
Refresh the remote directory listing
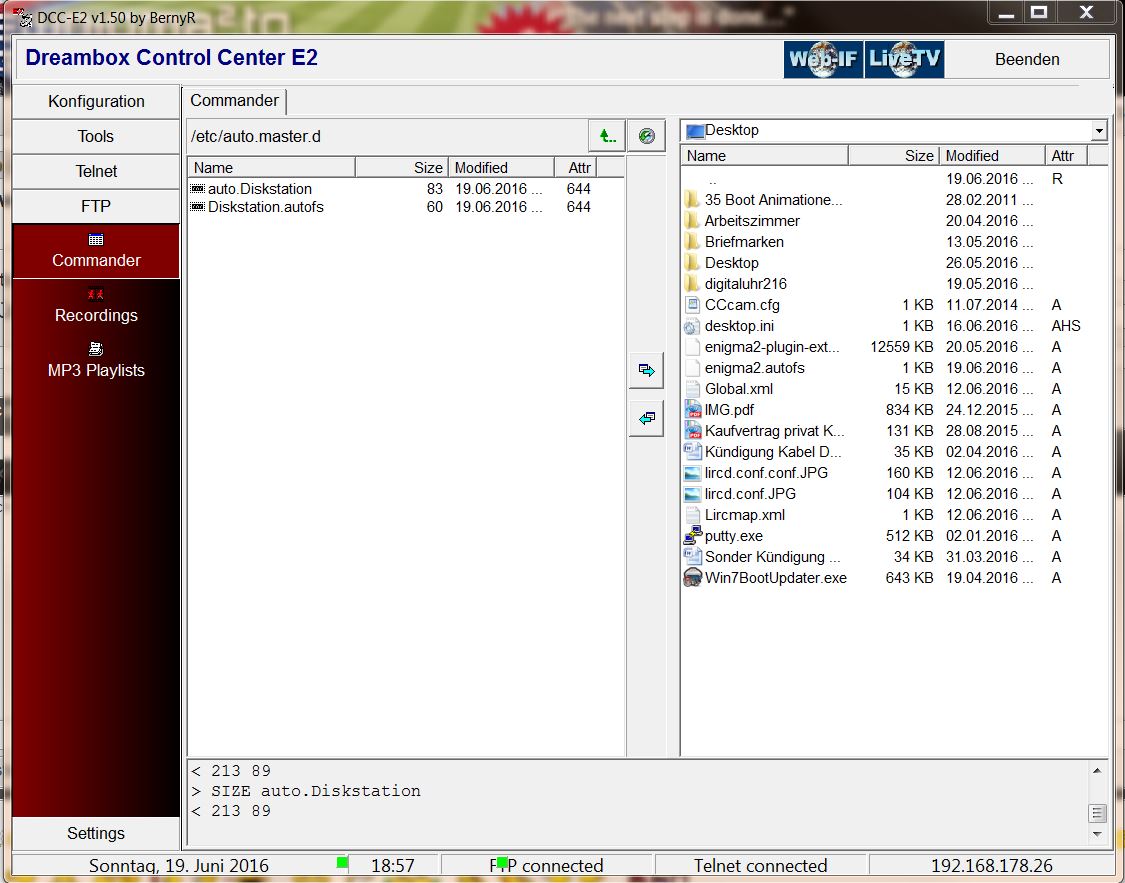(x=647, y=136)
